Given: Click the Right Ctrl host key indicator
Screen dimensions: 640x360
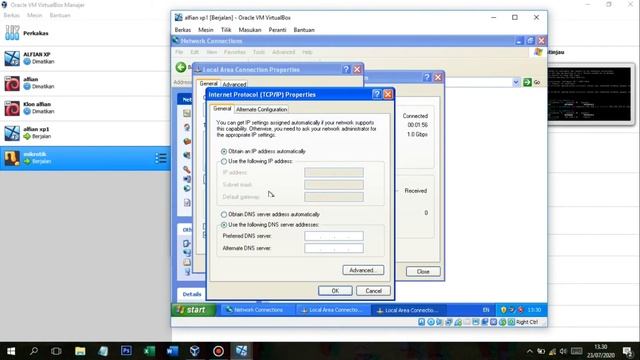Looking at the screenshot, I should tap(527, 322).
